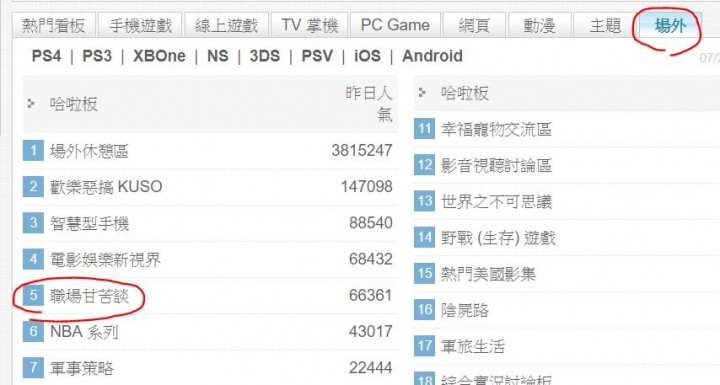Click rank badge 7 beside 軍事策略
The width and height of the screenshot is (720, 385).
coord(33,368)
